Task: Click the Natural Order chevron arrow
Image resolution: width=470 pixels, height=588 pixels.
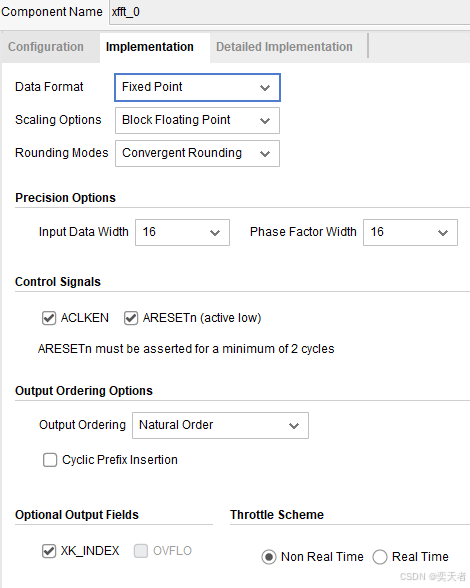Action: point(294,426)
